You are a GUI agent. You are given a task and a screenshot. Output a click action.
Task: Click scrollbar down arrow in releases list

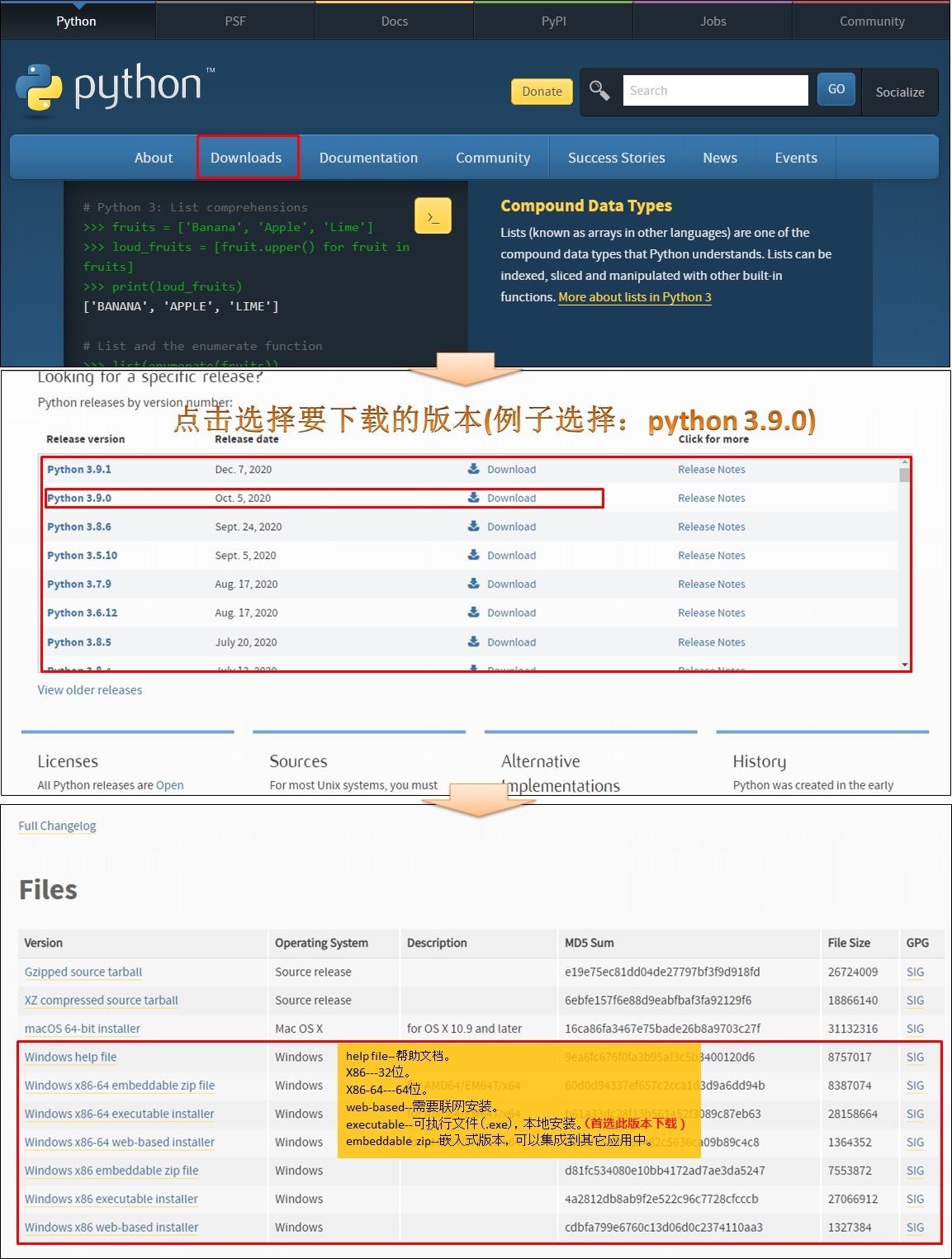coord(905,665)
